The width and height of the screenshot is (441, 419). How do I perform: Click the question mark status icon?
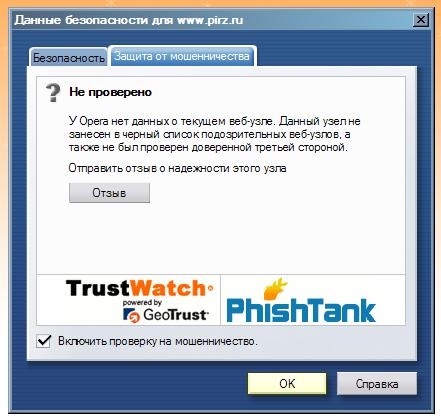pos(53,93)
